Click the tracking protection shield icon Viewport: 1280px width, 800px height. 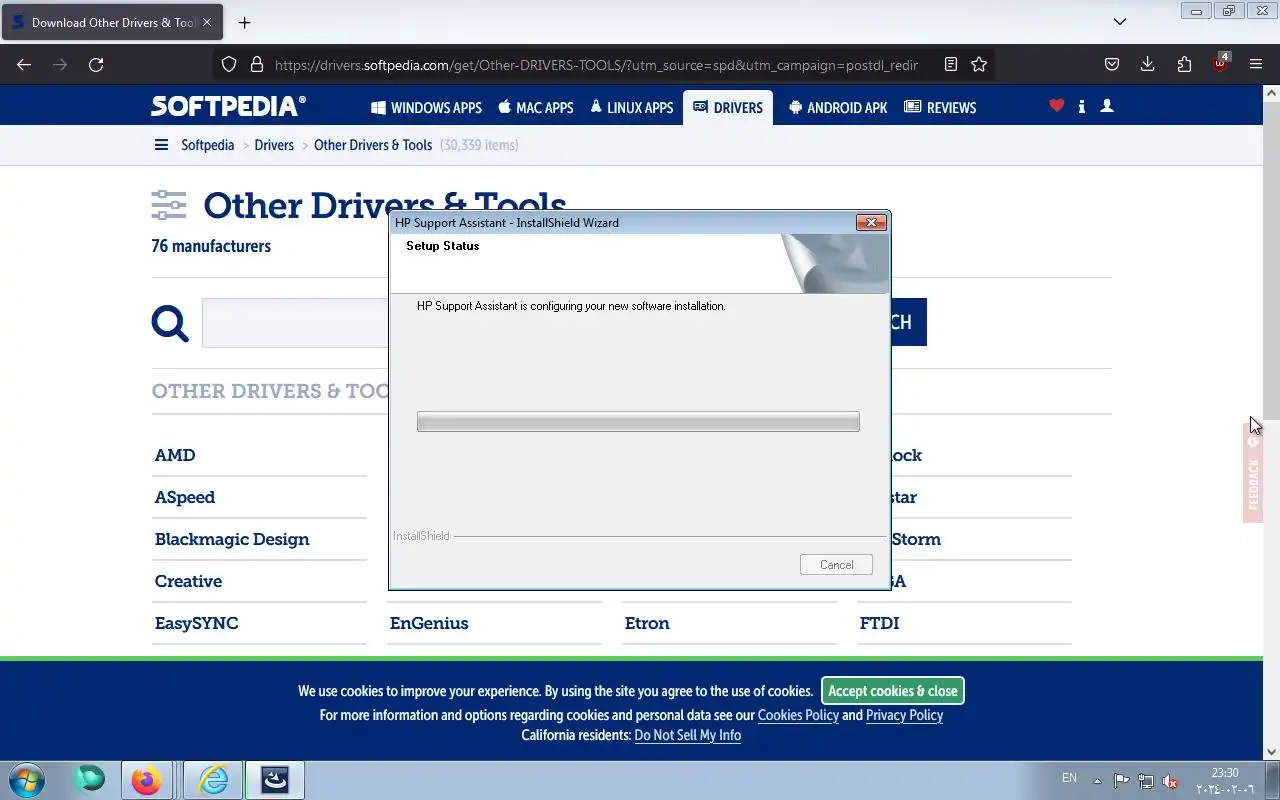click(229, 64)
